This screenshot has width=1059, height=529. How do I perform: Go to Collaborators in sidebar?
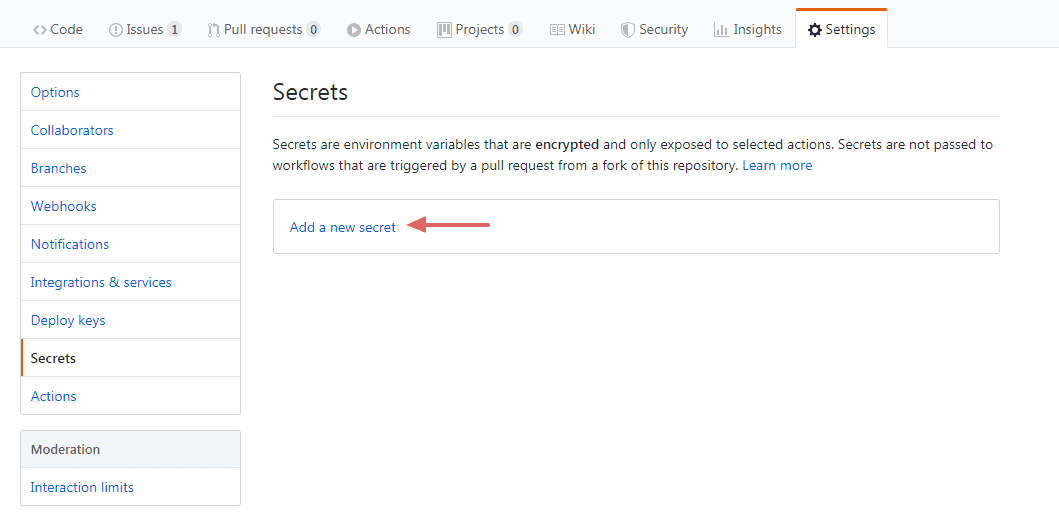coord(72,130)
